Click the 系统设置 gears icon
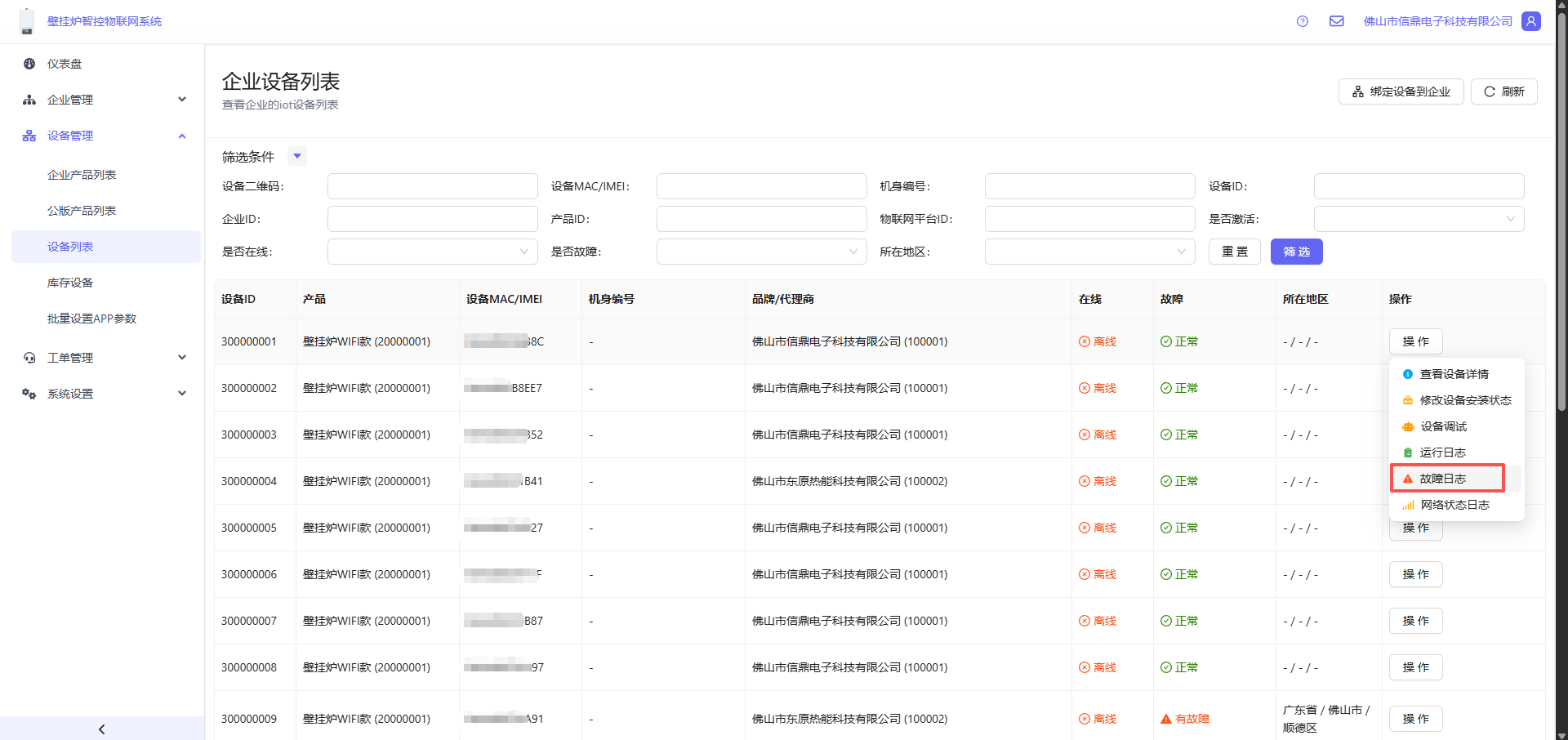1568x740 pixels. 29,394
